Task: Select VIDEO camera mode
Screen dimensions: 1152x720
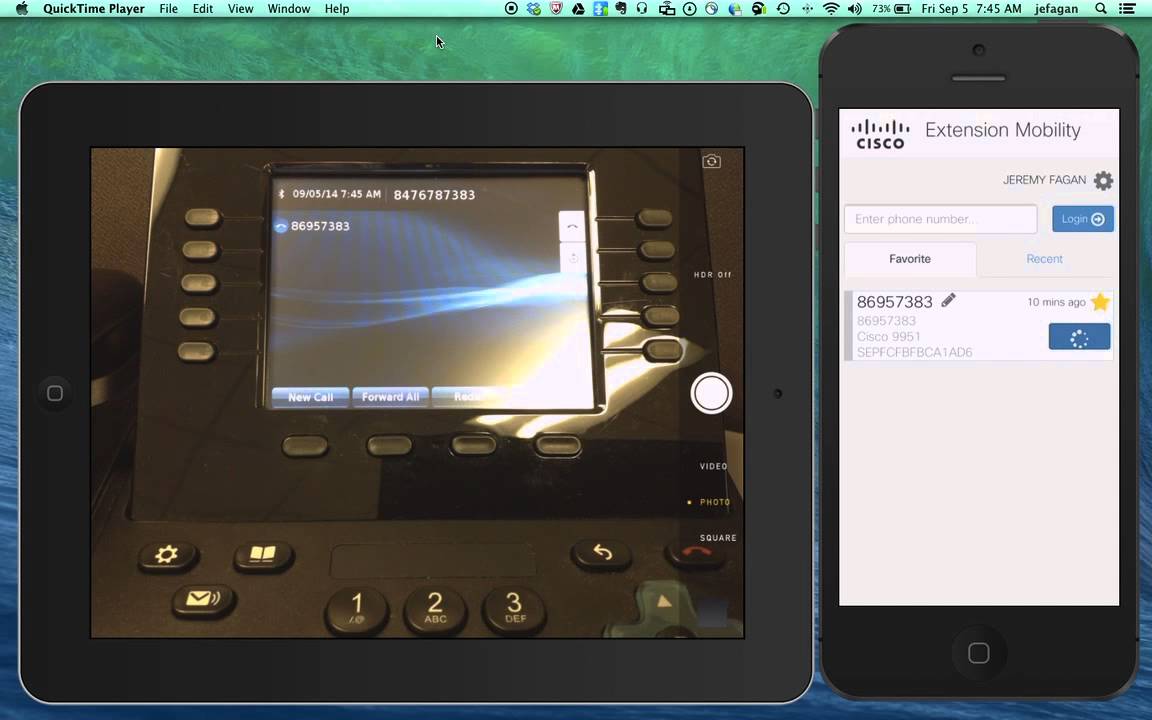Action: (x=713, y=467)
